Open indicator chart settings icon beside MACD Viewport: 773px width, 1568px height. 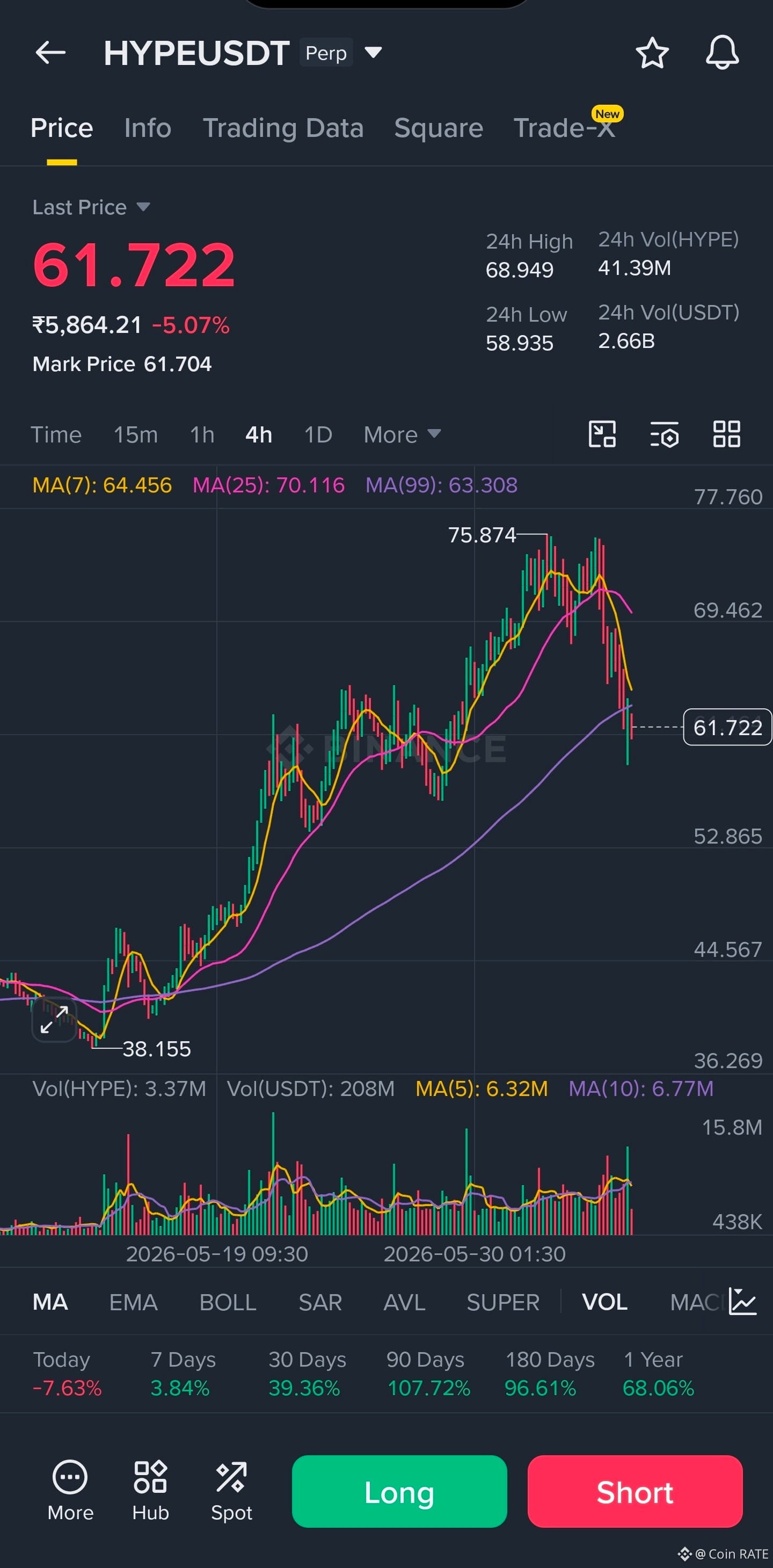[x=742, y=1302]
